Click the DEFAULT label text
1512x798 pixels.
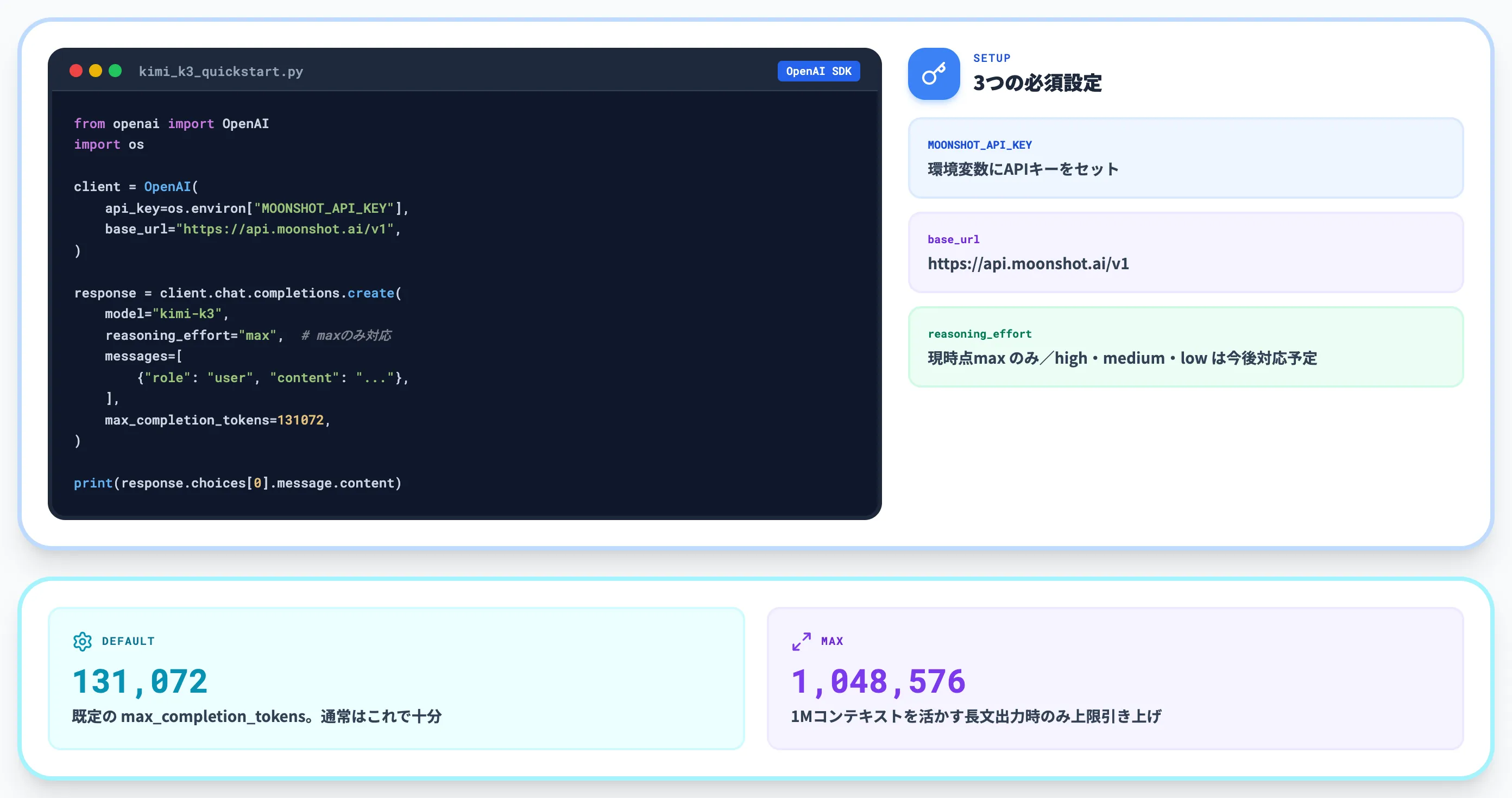click(129, 641)
